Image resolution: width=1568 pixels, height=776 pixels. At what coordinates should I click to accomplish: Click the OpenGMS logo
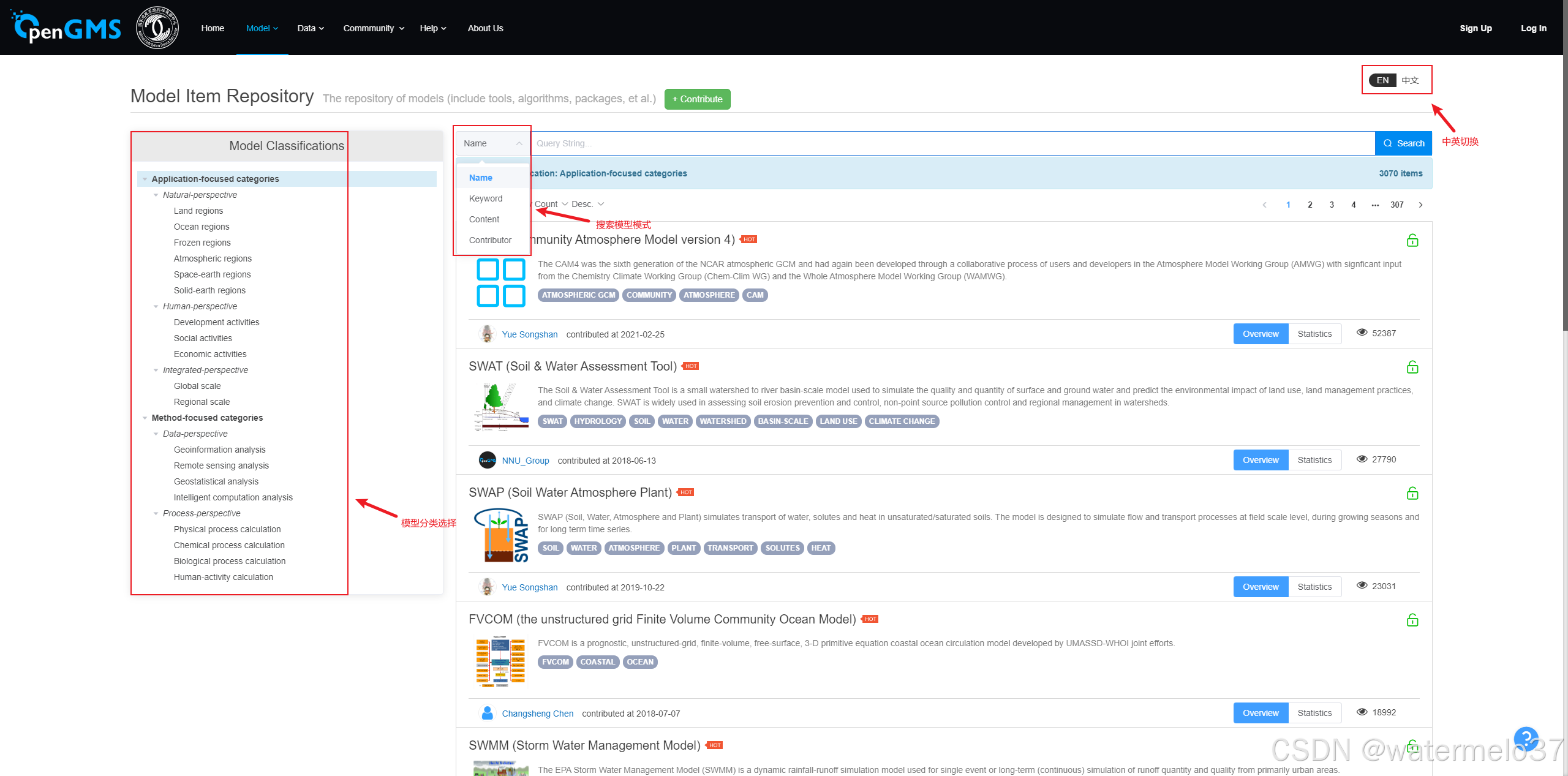66,28
